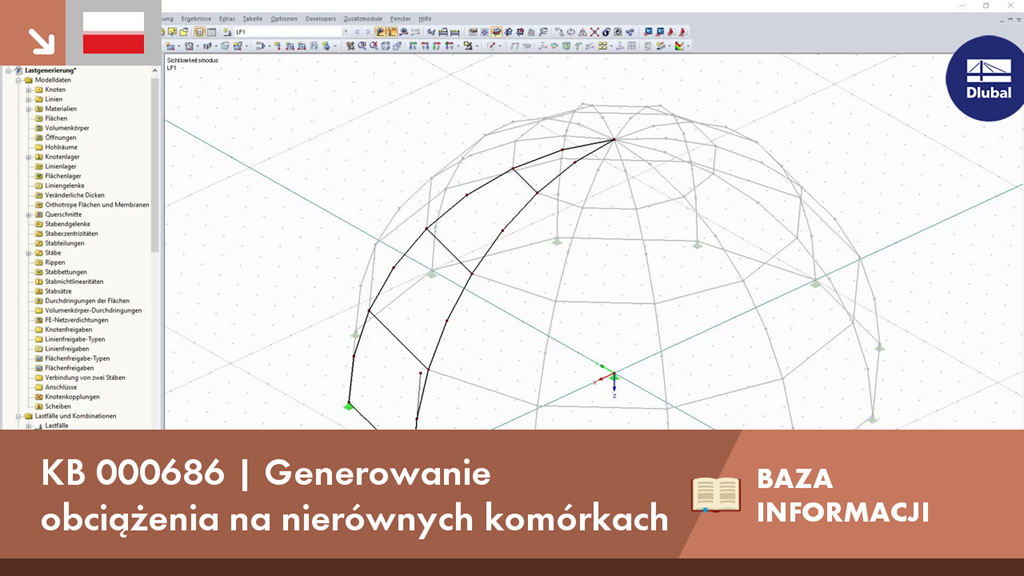Collapse Lastfälle und Kombinationen node
The image size is (1024, 576).
point(18,416)
